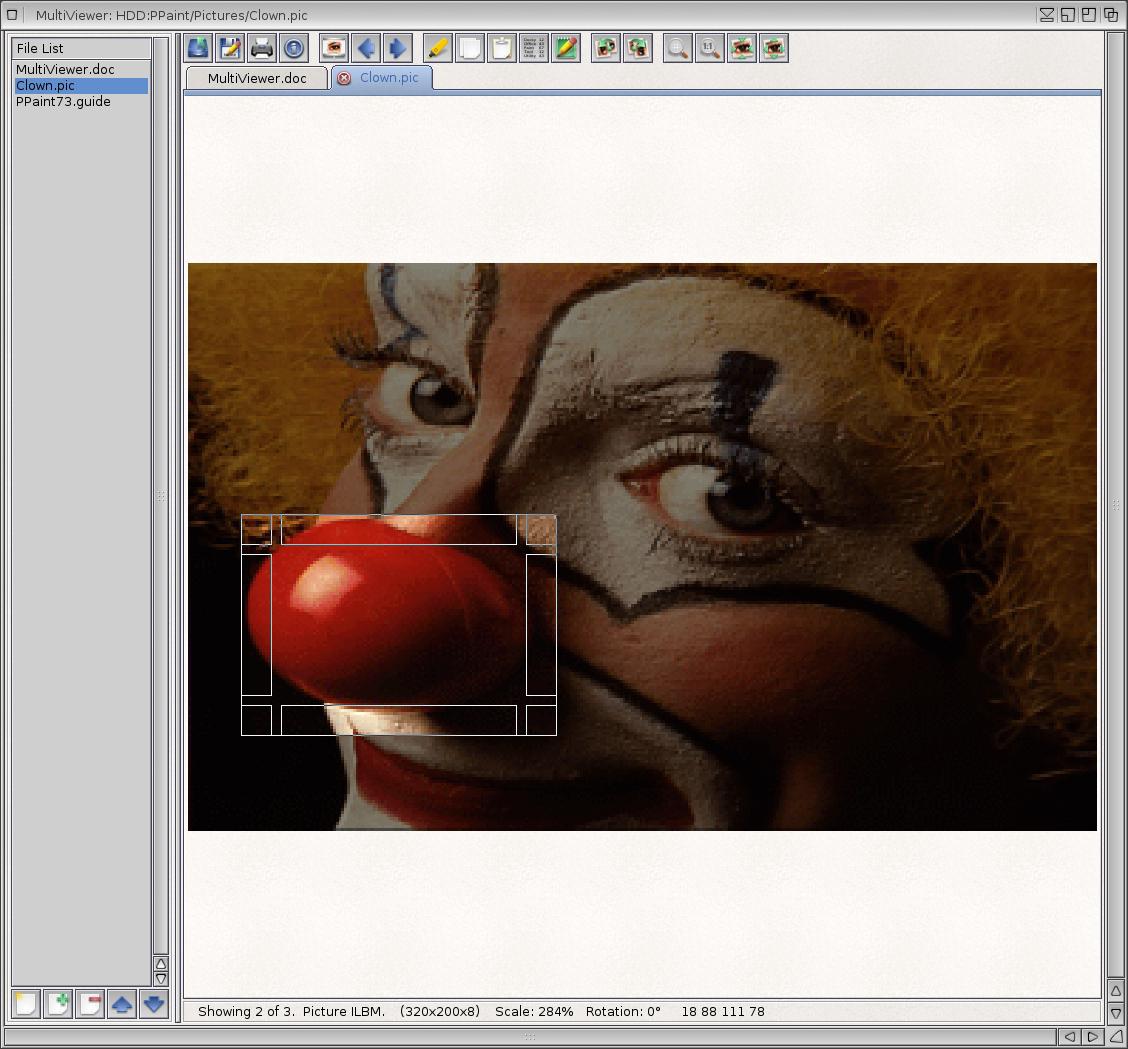
Task: Switch to the MultiViewer.doc tab
Action: pyautogui.click(x=257, y=78)
